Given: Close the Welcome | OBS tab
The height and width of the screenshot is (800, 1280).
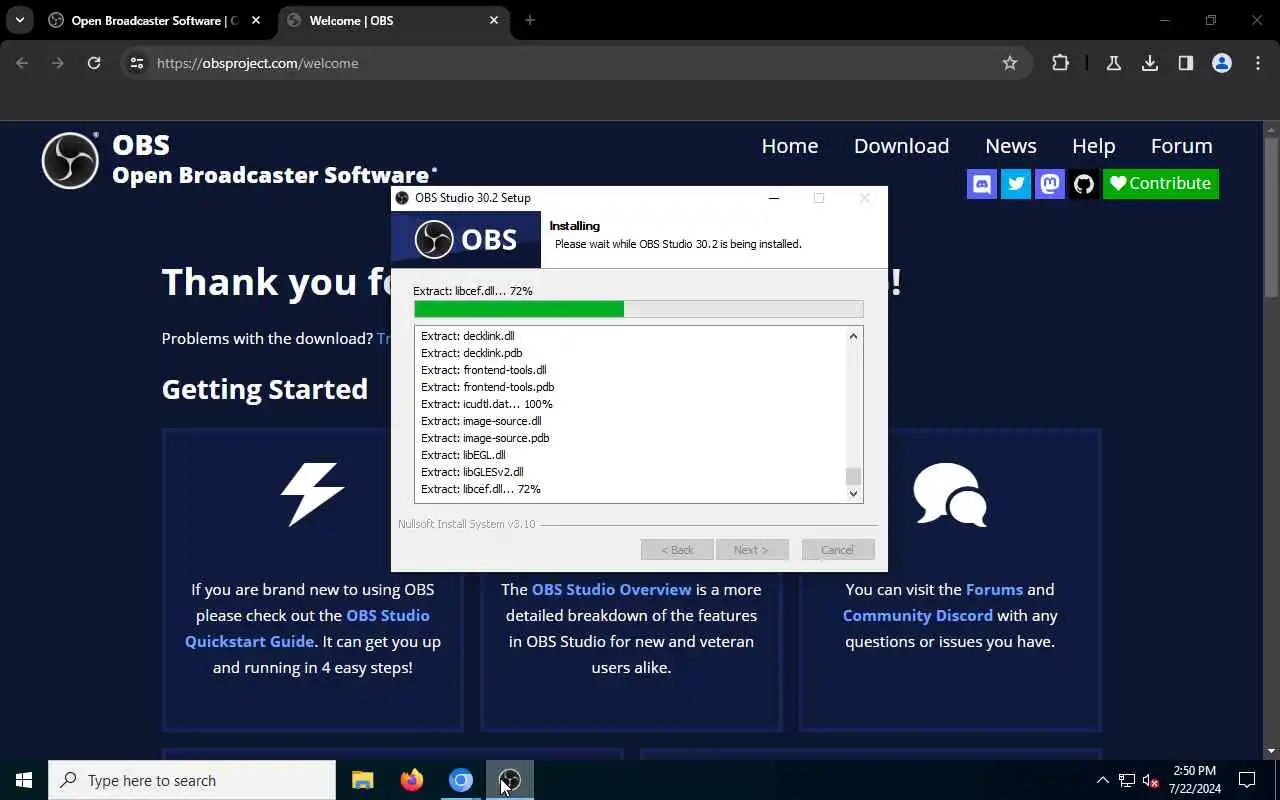Looking at the screenshot, I should [x=494, y=20].
